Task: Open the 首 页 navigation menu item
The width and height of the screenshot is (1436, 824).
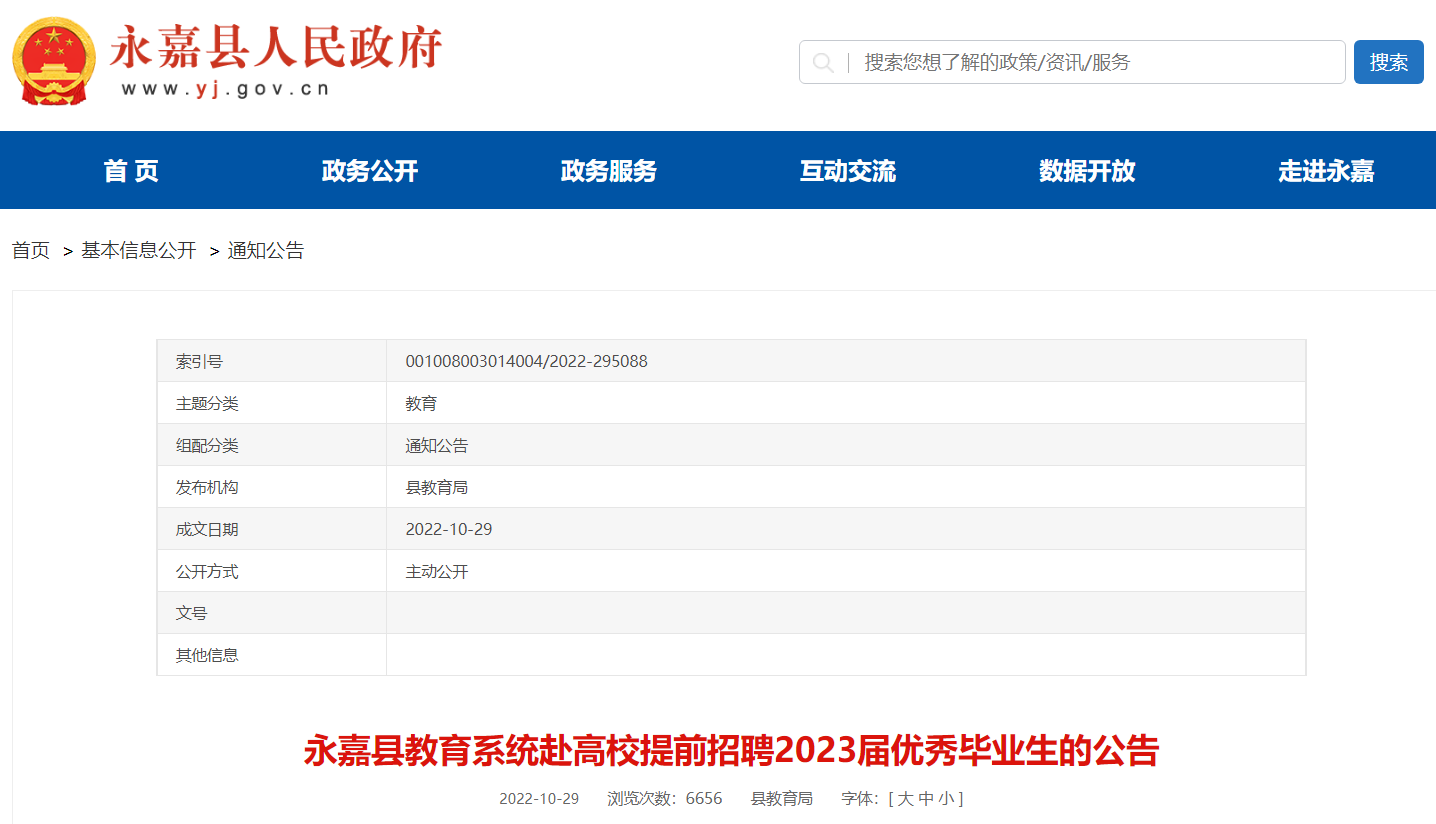Action: coord(131,171)
